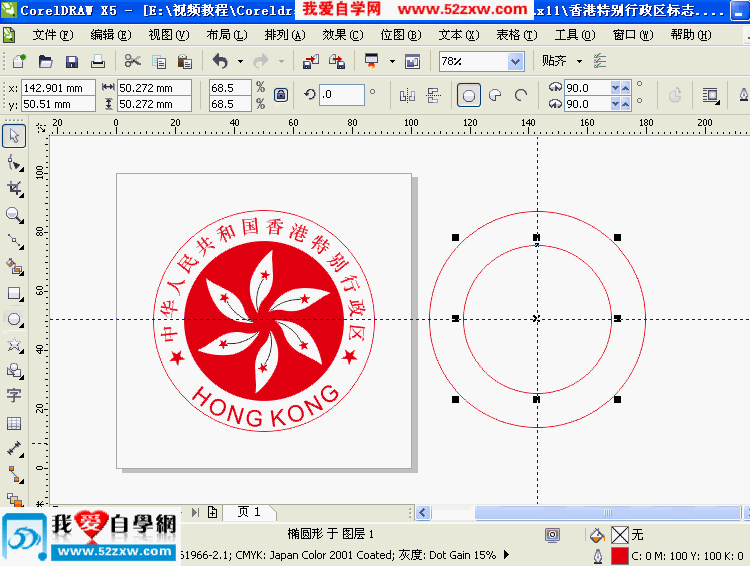Select the Basic Shapes tool
750x566 pixels.
pos(15,371)
